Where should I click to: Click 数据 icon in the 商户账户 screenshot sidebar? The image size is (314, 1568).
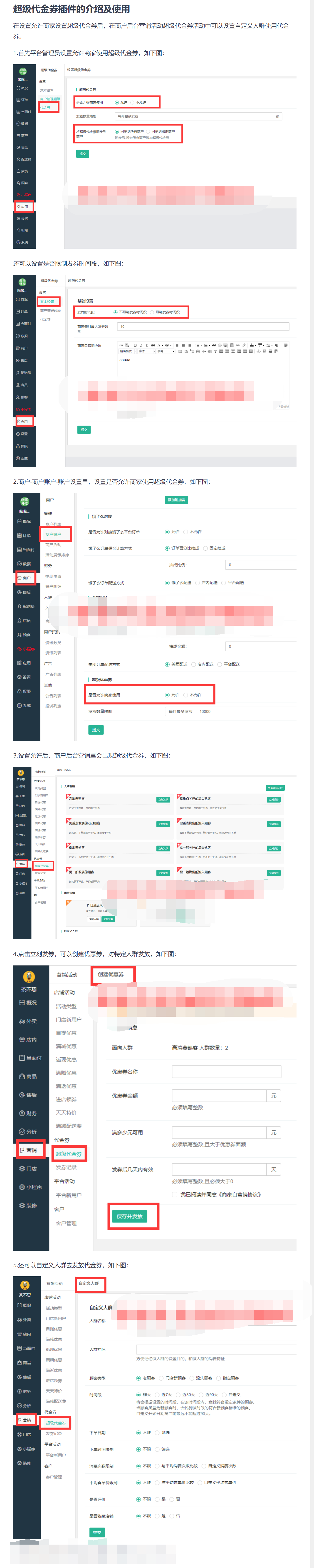click(20, 564)
